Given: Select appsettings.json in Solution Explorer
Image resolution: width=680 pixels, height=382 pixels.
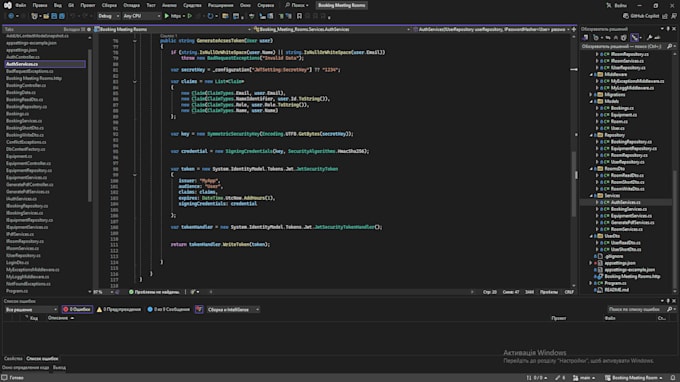Looking at the screenshot, I should click(620, 263).
